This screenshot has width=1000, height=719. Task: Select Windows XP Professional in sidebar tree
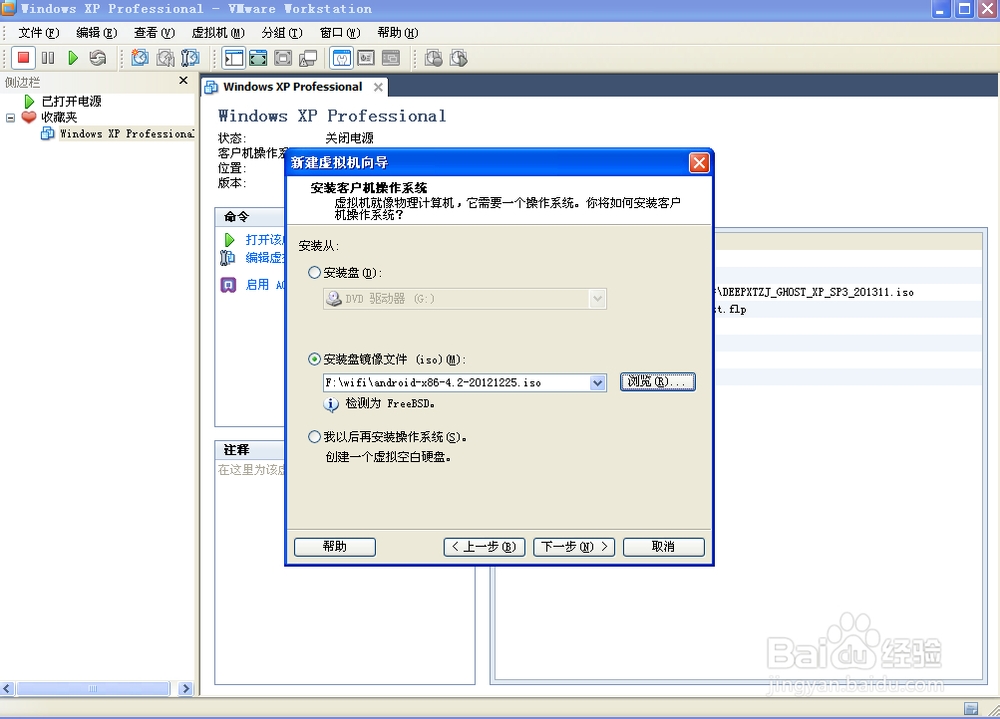pyautogui.click(x=127, y=133)
